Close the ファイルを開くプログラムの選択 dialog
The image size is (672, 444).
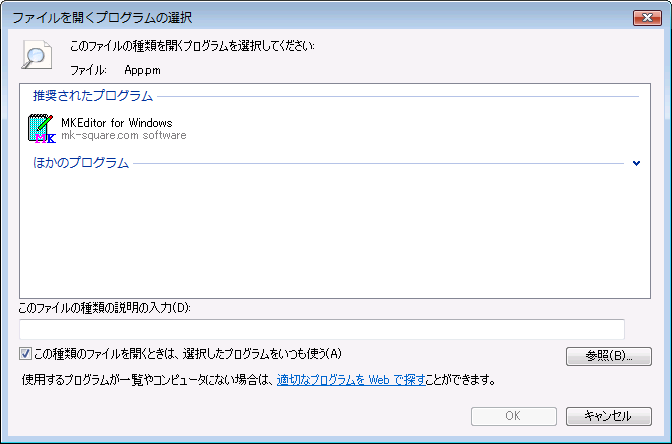coord(647,18)
